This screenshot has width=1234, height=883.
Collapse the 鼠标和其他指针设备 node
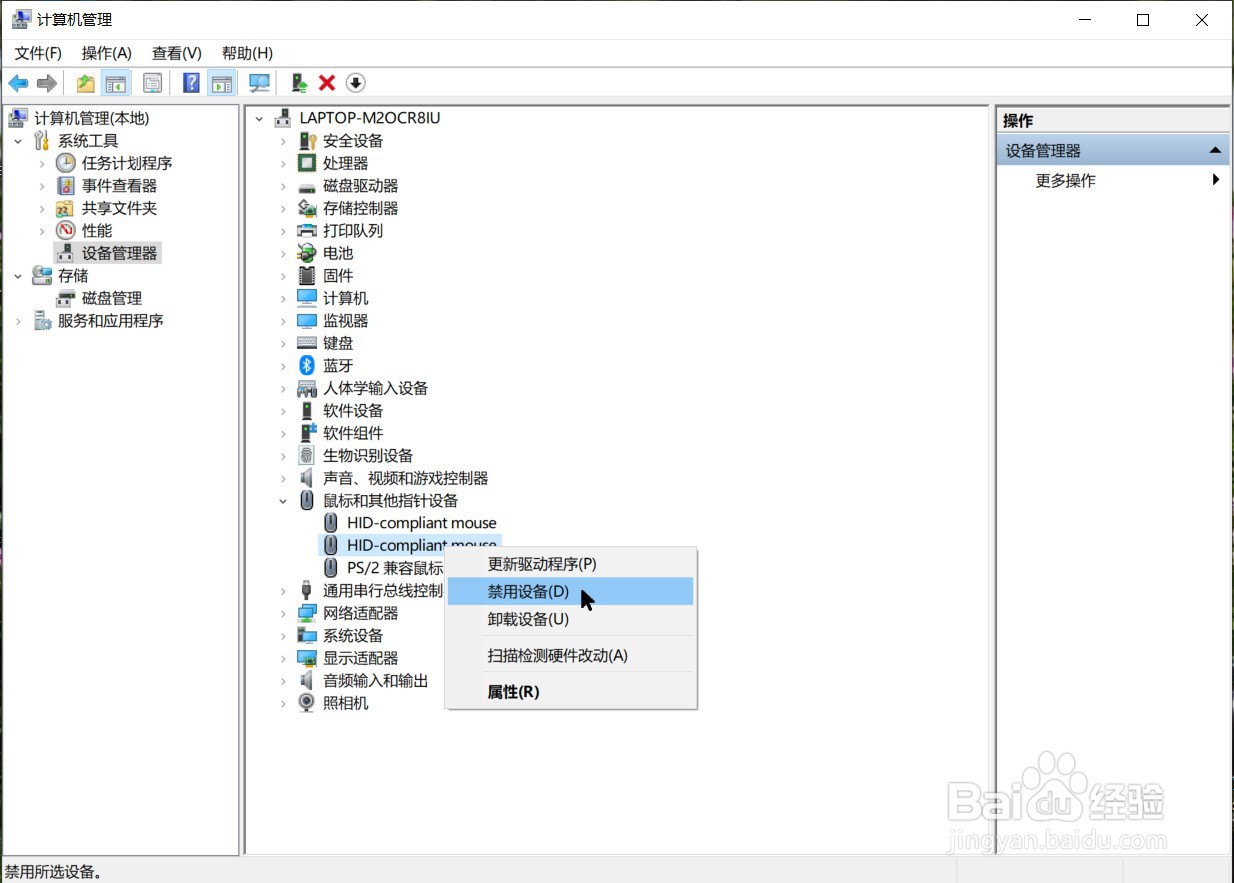(x=283, y=501)
